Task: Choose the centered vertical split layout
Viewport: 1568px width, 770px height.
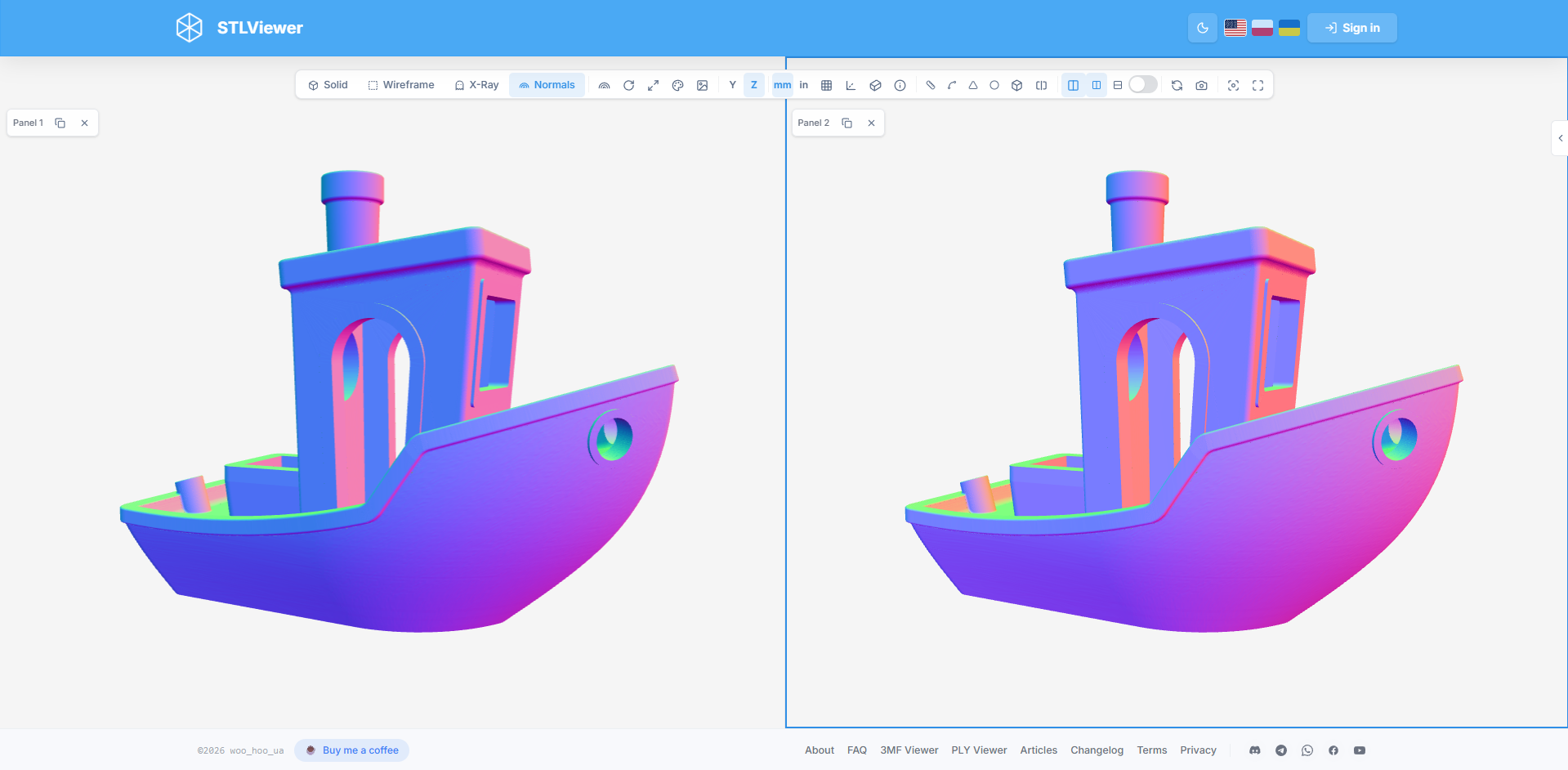Action: [x=1097, y=85]
